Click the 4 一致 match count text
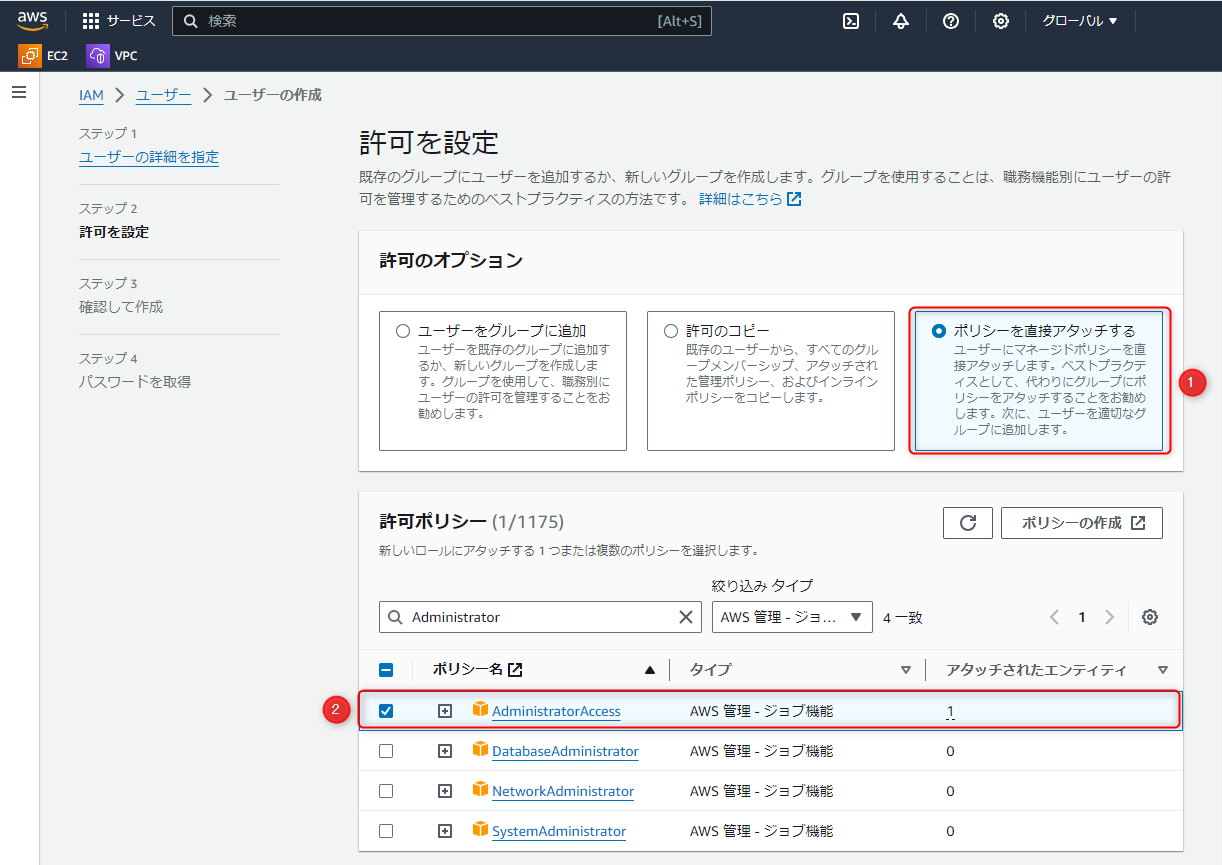Viewport: 1222px width, 865px height. 903,618
